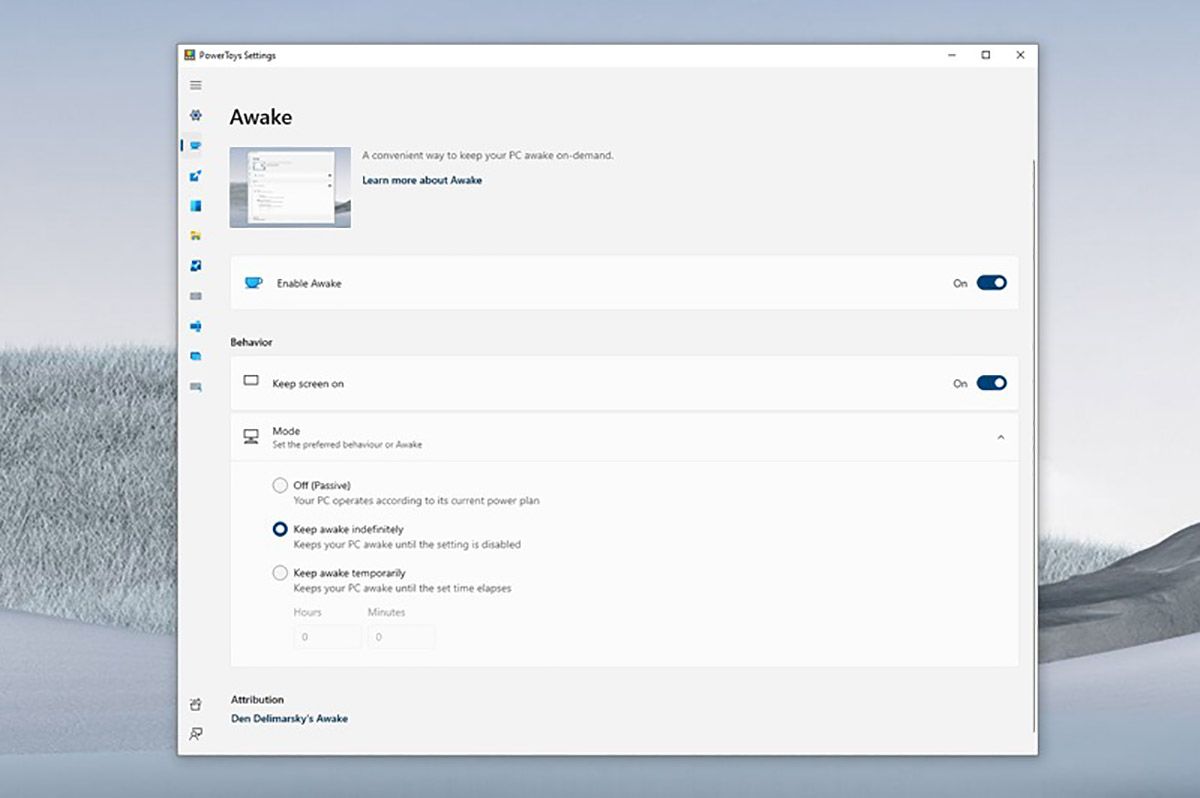Open FancyZones from the sidebar
The image size is (1200, 798).
click(196, 206)
